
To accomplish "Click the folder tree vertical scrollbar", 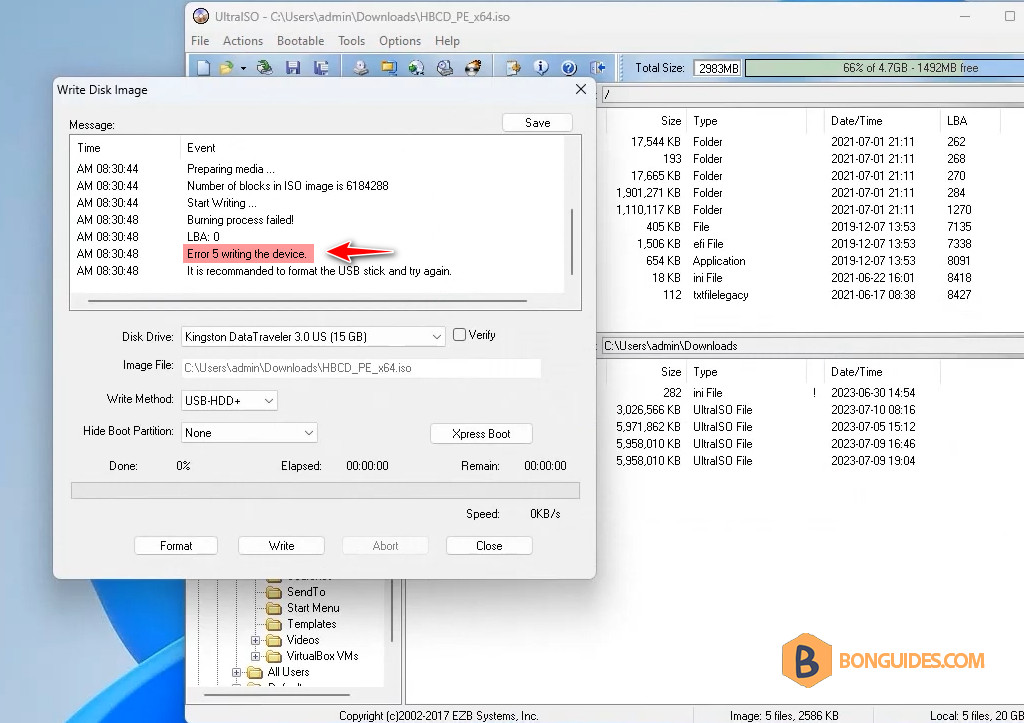I will click(392, 611).
